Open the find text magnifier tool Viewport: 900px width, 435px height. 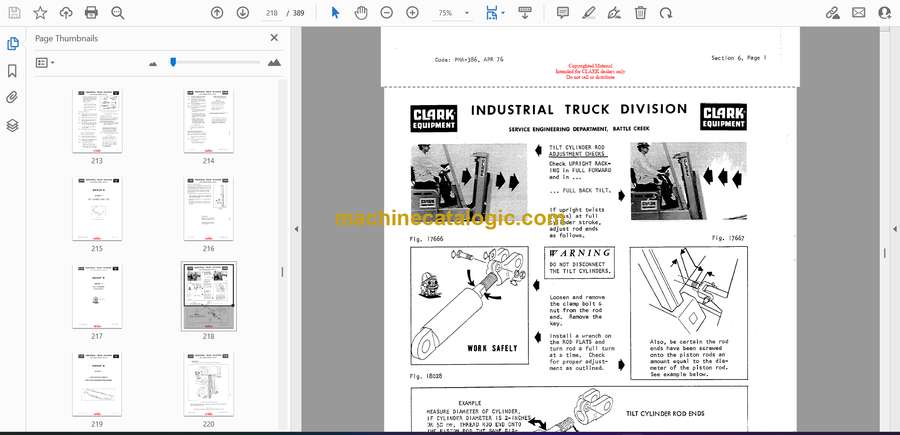(x=118, y=13)
